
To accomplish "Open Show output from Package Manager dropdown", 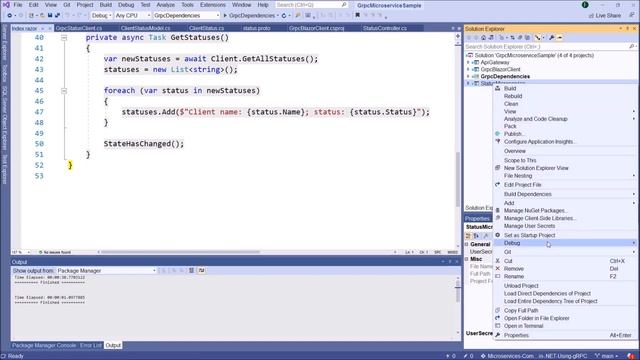I will click(106, 271).
